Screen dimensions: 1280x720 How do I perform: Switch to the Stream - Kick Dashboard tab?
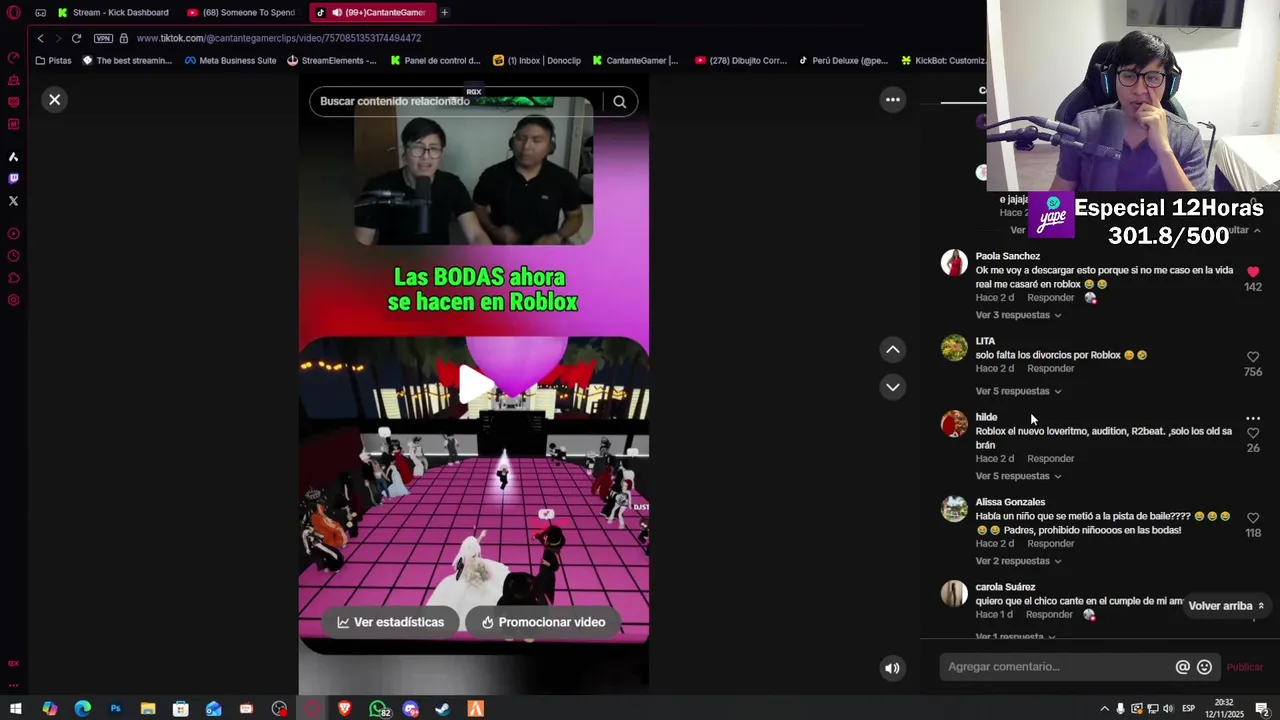point(113,12)
